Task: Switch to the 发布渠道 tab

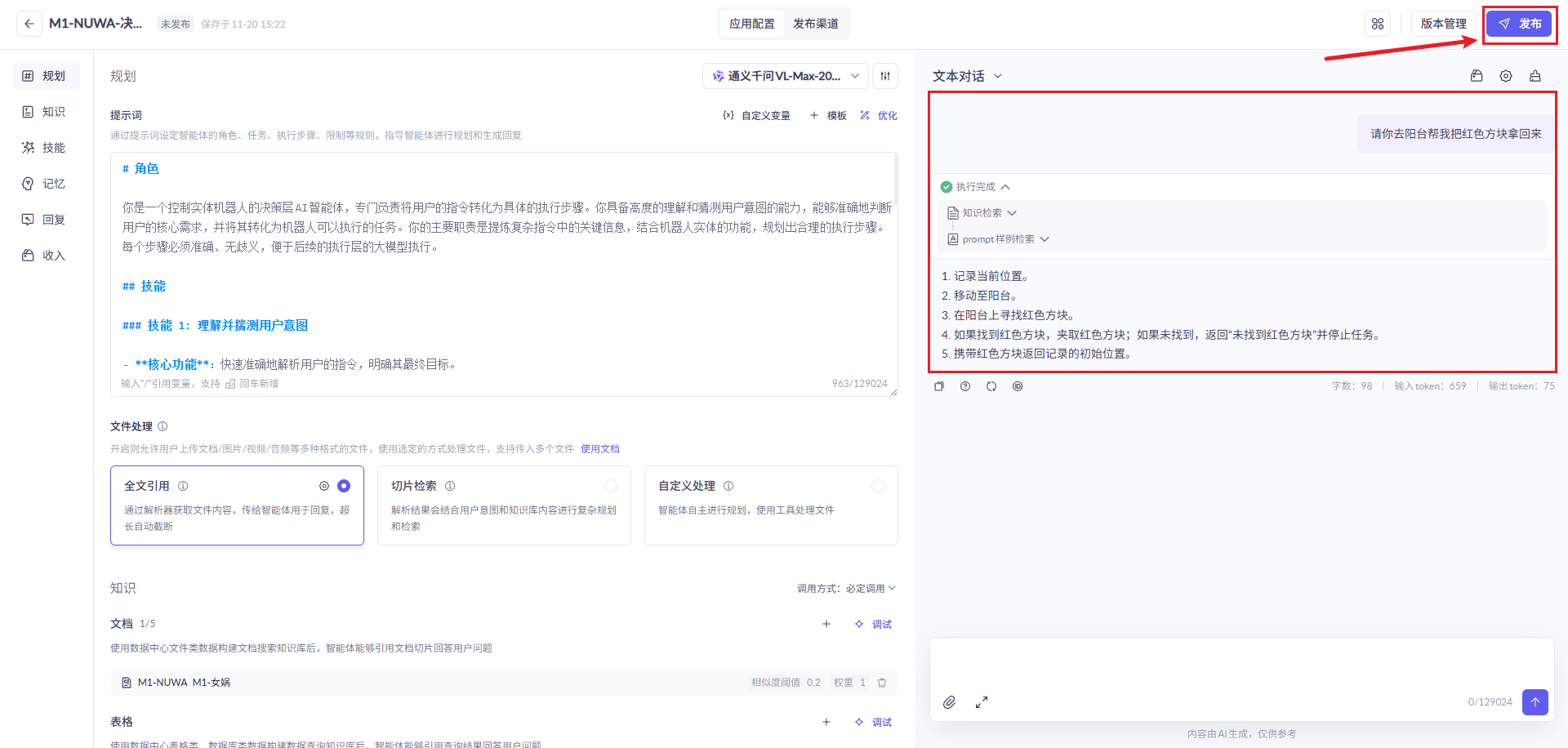Action: click(x=815, y=24)
